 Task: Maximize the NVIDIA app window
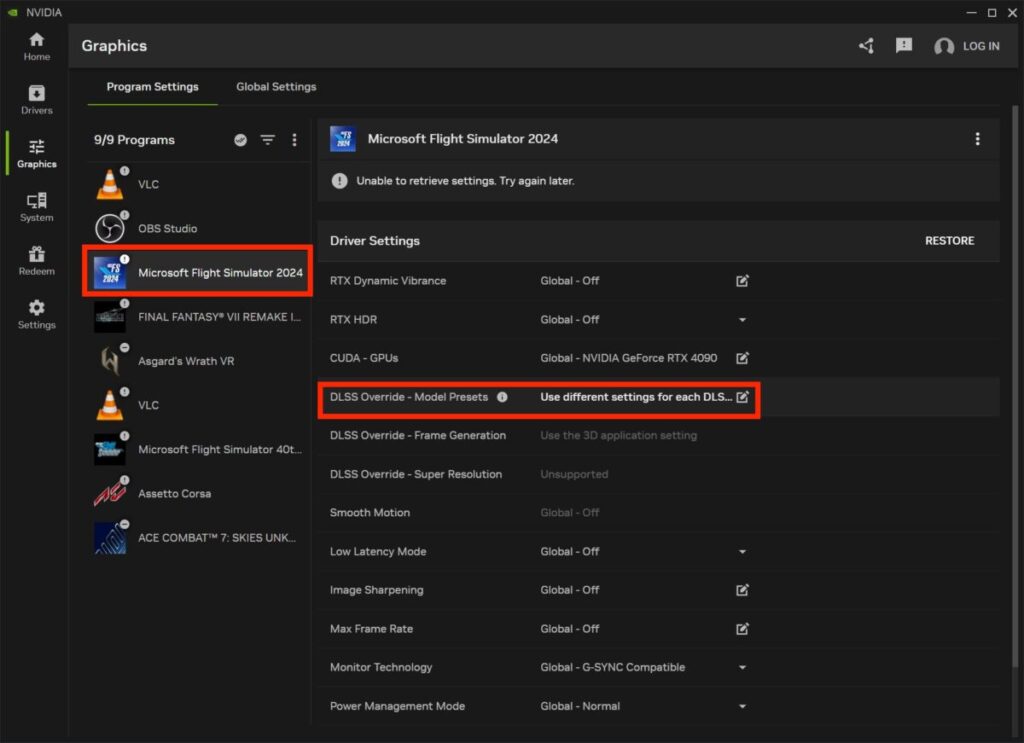tap(992, 12)
